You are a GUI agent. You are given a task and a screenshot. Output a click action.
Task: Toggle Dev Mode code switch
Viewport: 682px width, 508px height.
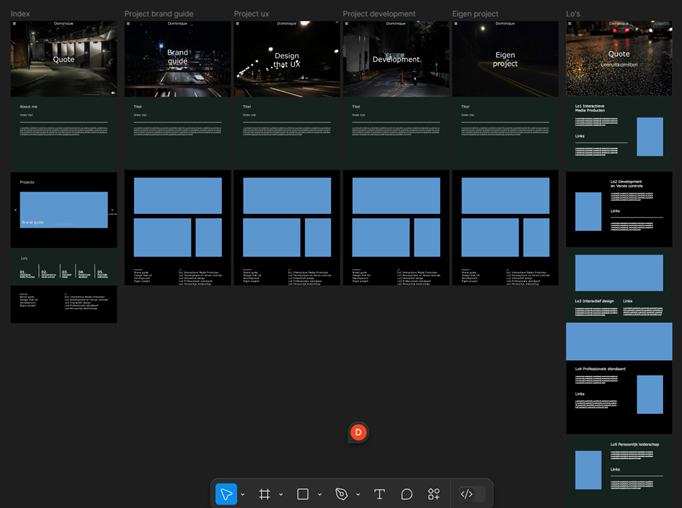coord(467,494)
